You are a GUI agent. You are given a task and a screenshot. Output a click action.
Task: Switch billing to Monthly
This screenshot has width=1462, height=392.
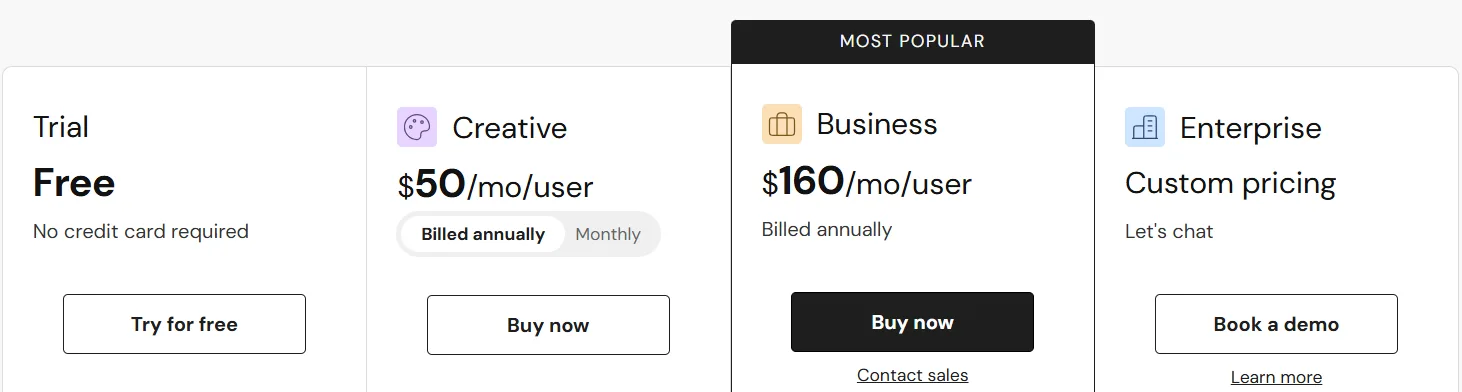(608, 234)
